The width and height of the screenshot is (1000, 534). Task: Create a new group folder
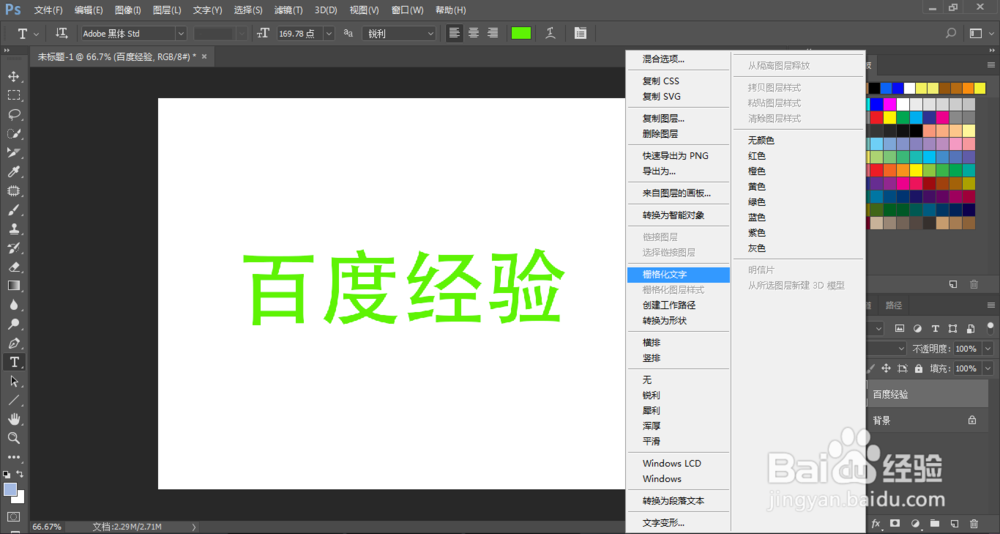(935, 524)
